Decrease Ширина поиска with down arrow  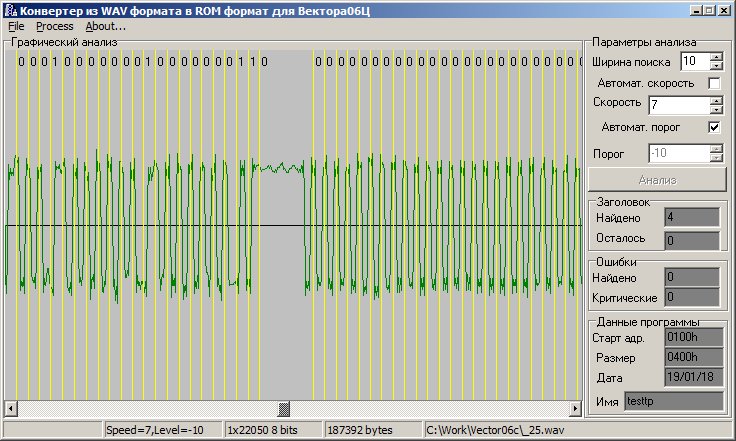715,66
